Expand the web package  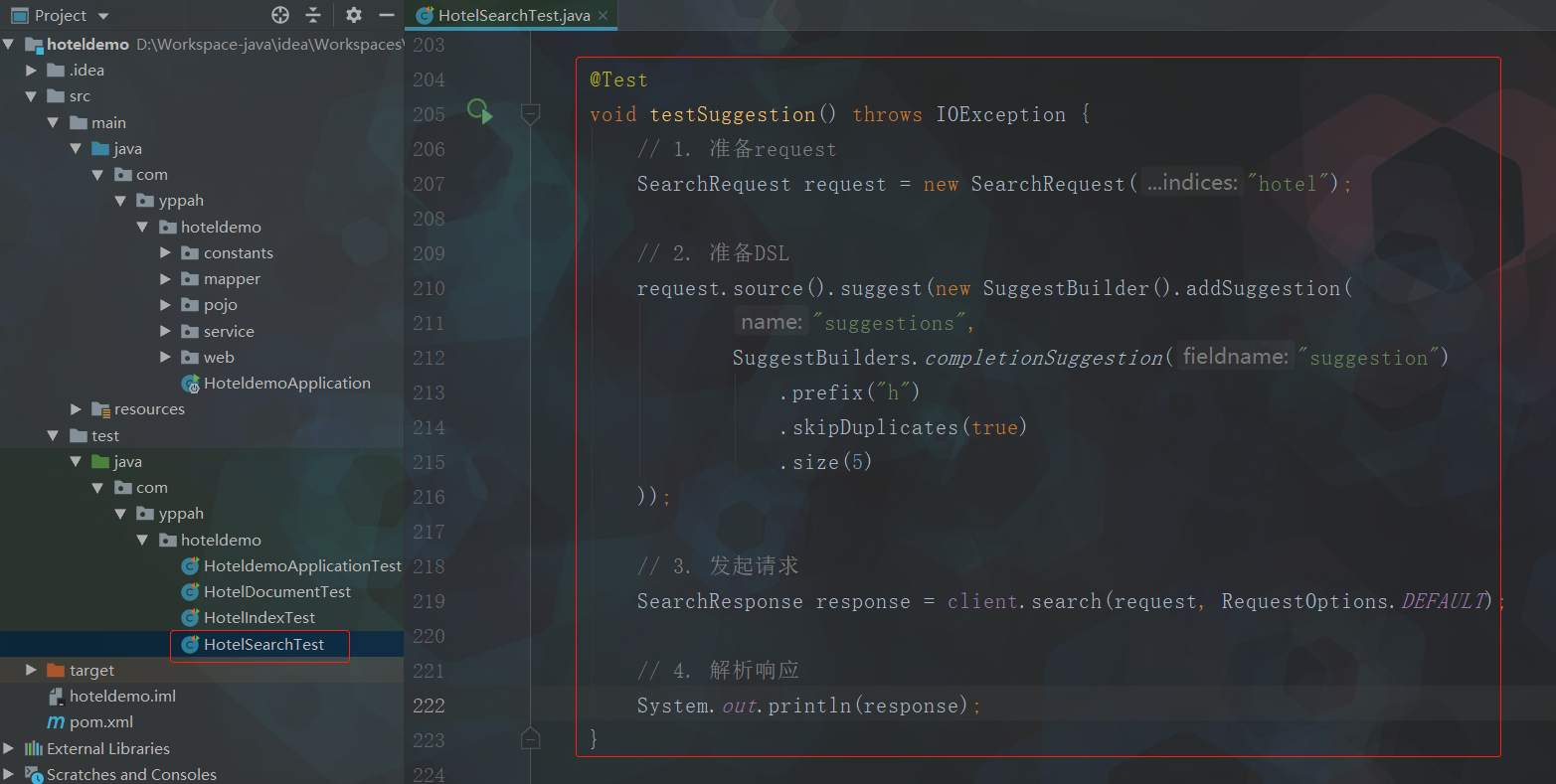click(166, 358)
